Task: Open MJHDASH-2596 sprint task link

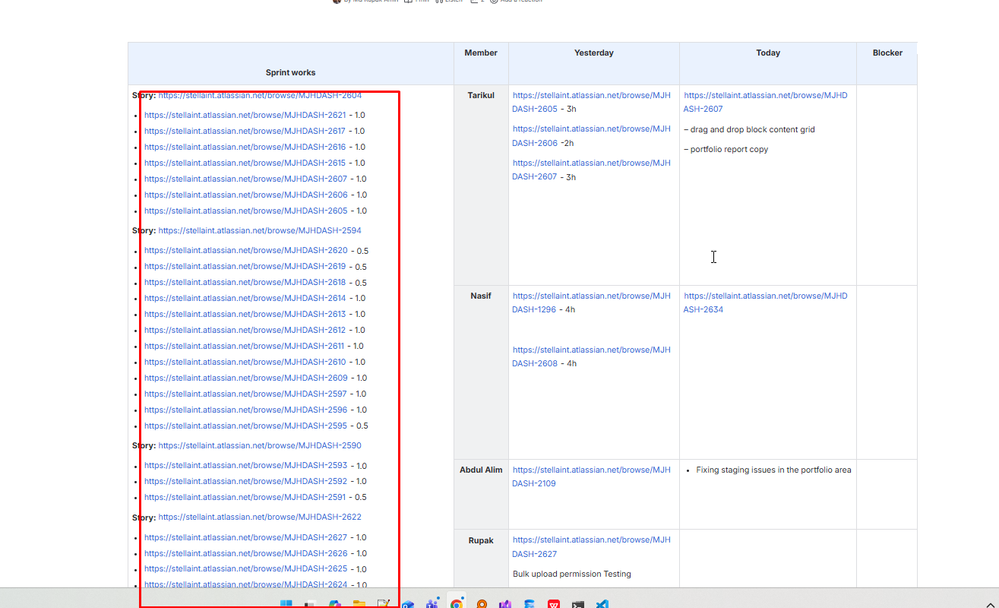Action: click(x=246, y=409)
